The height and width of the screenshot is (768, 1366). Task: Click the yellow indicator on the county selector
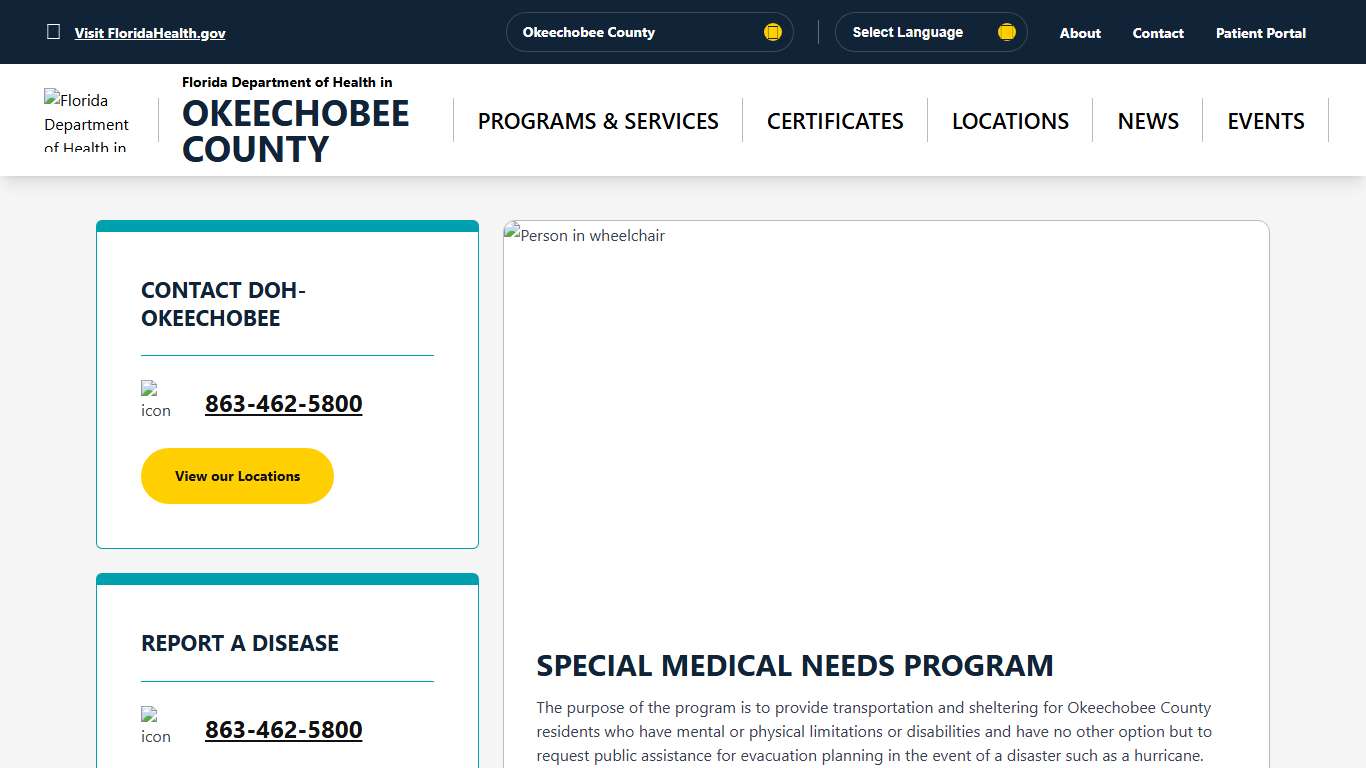point(772,31)
